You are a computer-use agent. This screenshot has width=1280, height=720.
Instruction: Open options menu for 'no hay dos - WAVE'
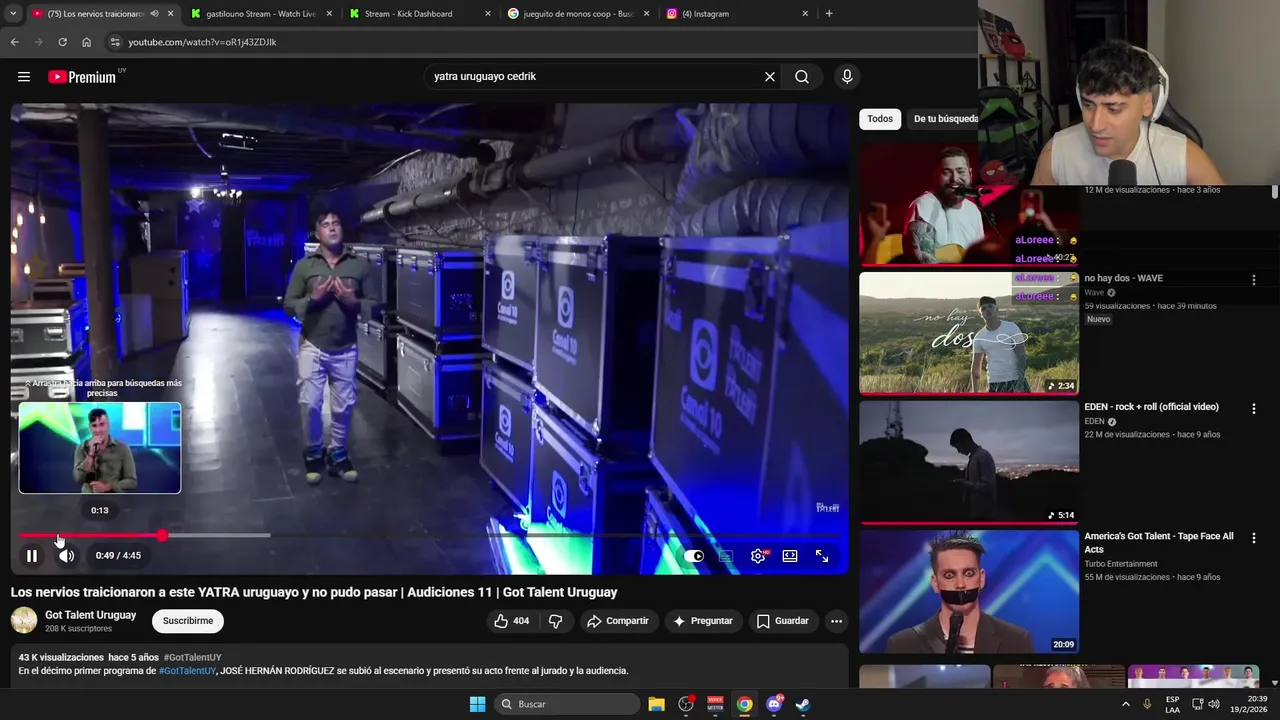(1253, 280)
